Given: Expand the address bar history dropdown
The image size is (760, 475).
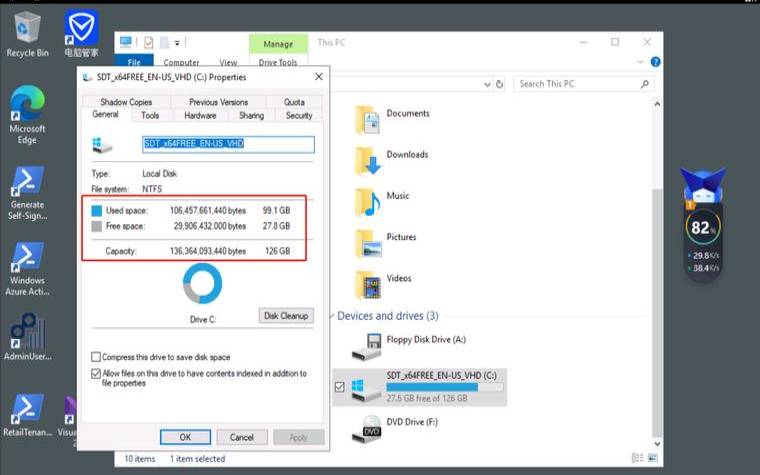Looking at the screenshot, I should [x=487, y=84].
